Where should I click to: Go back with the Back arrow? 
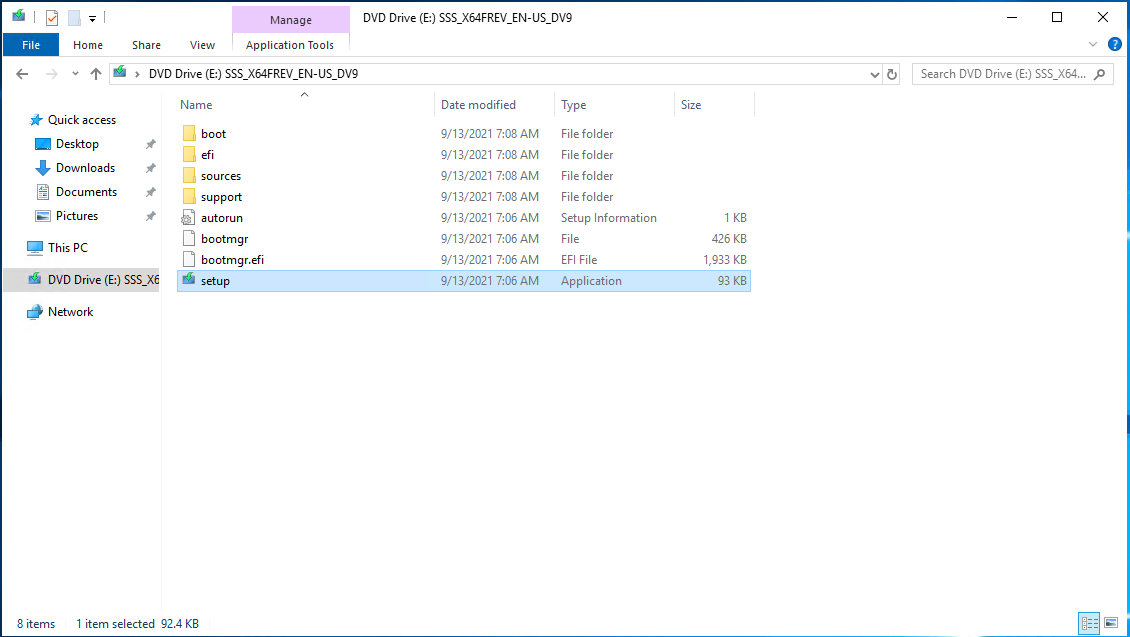click(x=22, y=74)
